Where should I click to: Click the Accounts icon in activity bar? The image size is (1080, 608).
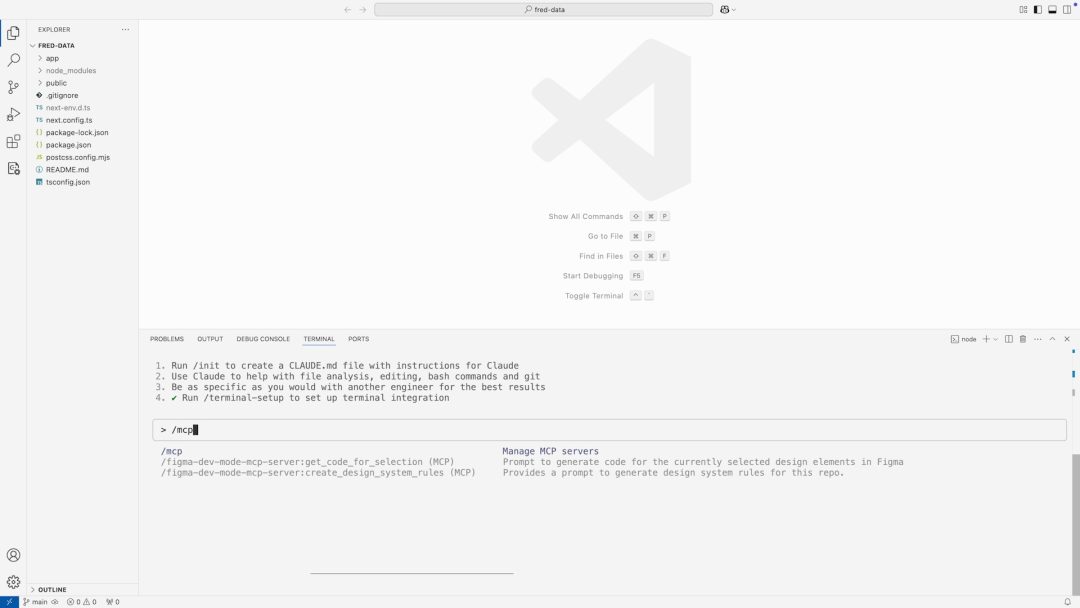[x=13, y=555]
